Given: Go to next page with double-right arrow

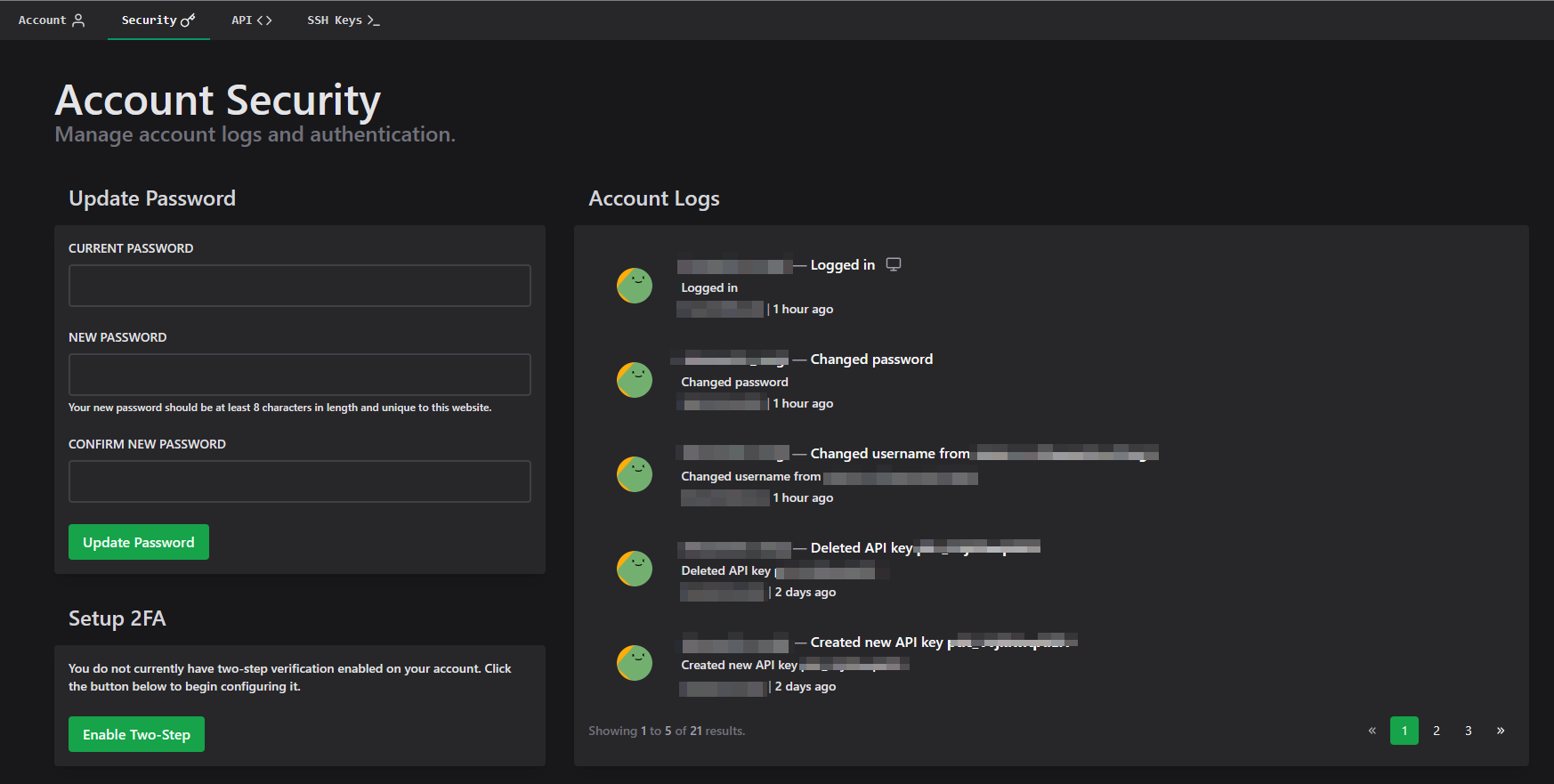Looking at the screenshot, I should tap(1501, 731).
